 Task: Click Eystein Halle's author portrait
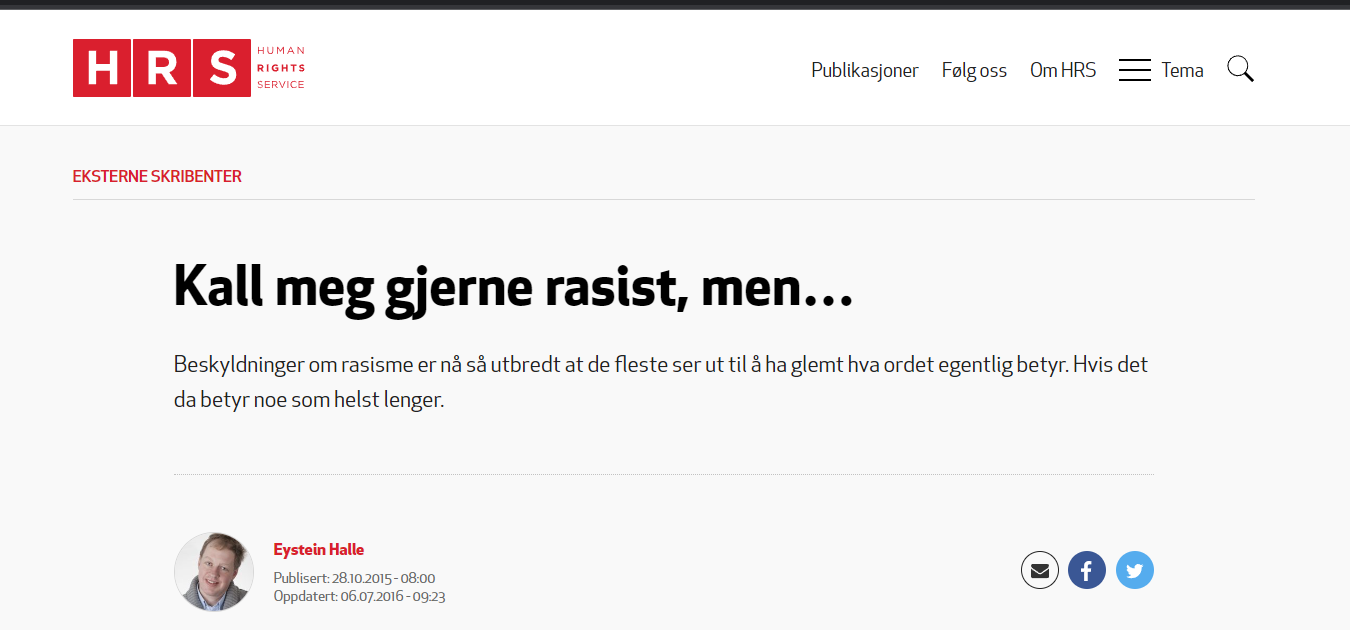point(214,572)
